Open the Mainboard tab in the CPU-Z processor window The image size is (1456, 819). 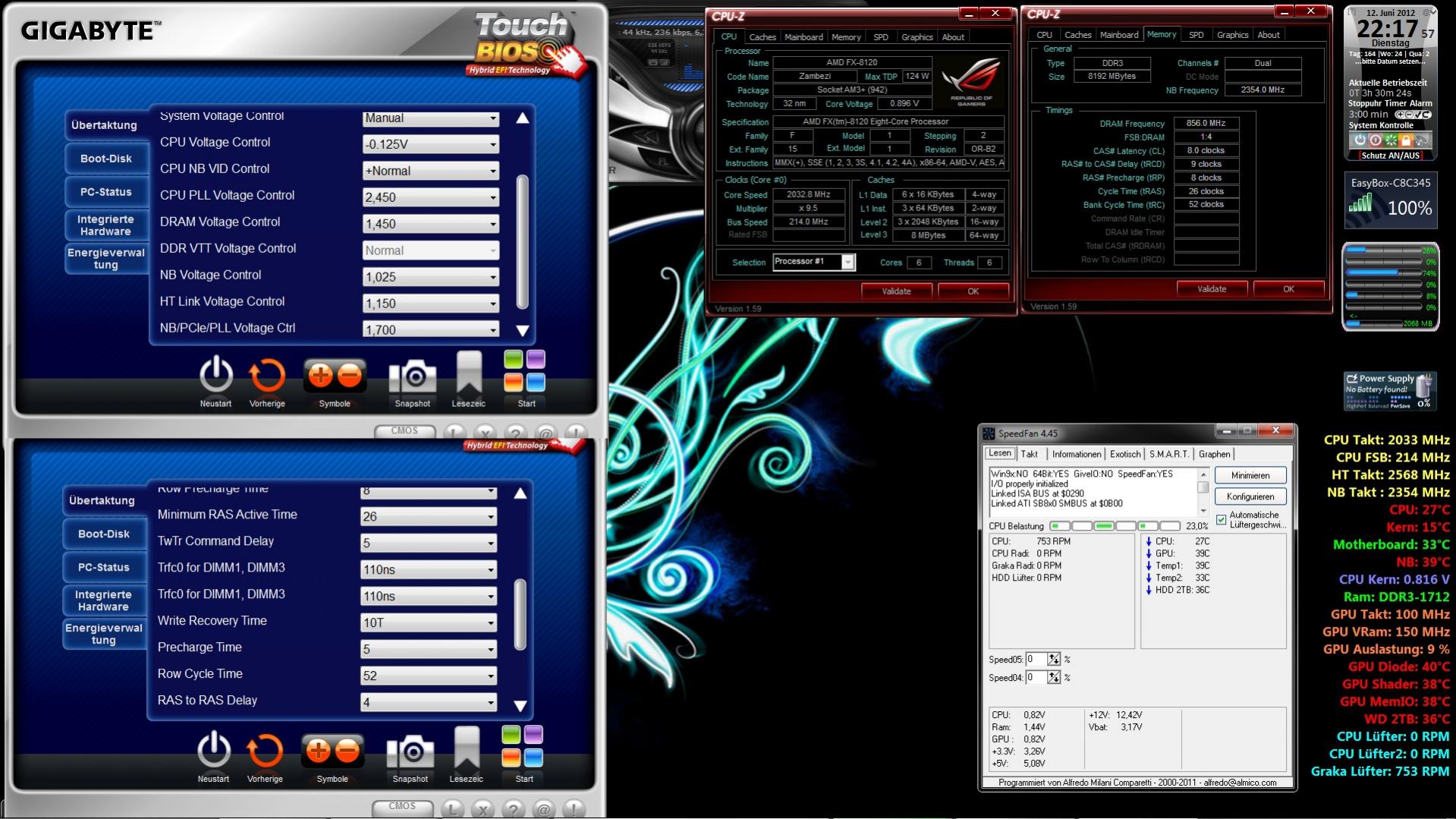pyautogui.click(x=803, y=37)
